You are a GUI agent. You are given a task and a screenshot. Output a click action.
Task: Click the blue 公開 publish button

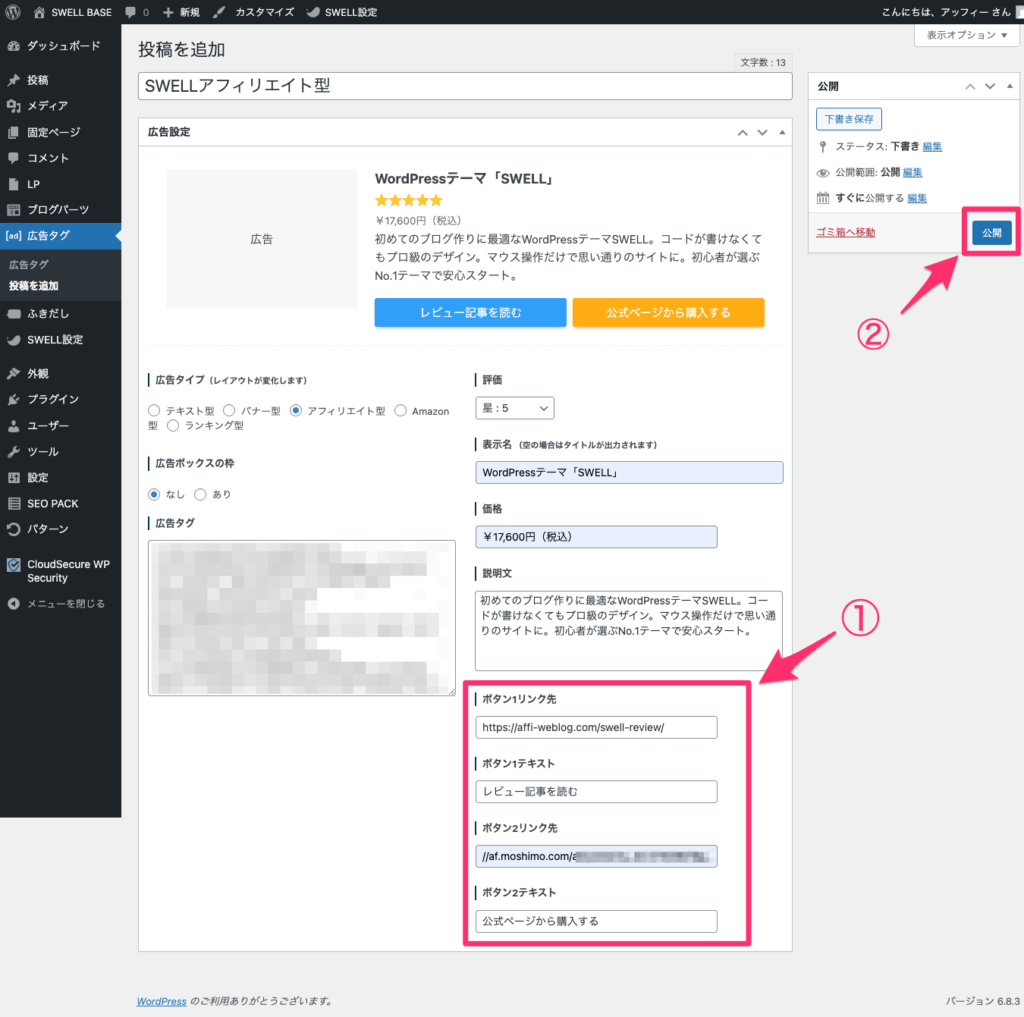click(x=991, y=233)
